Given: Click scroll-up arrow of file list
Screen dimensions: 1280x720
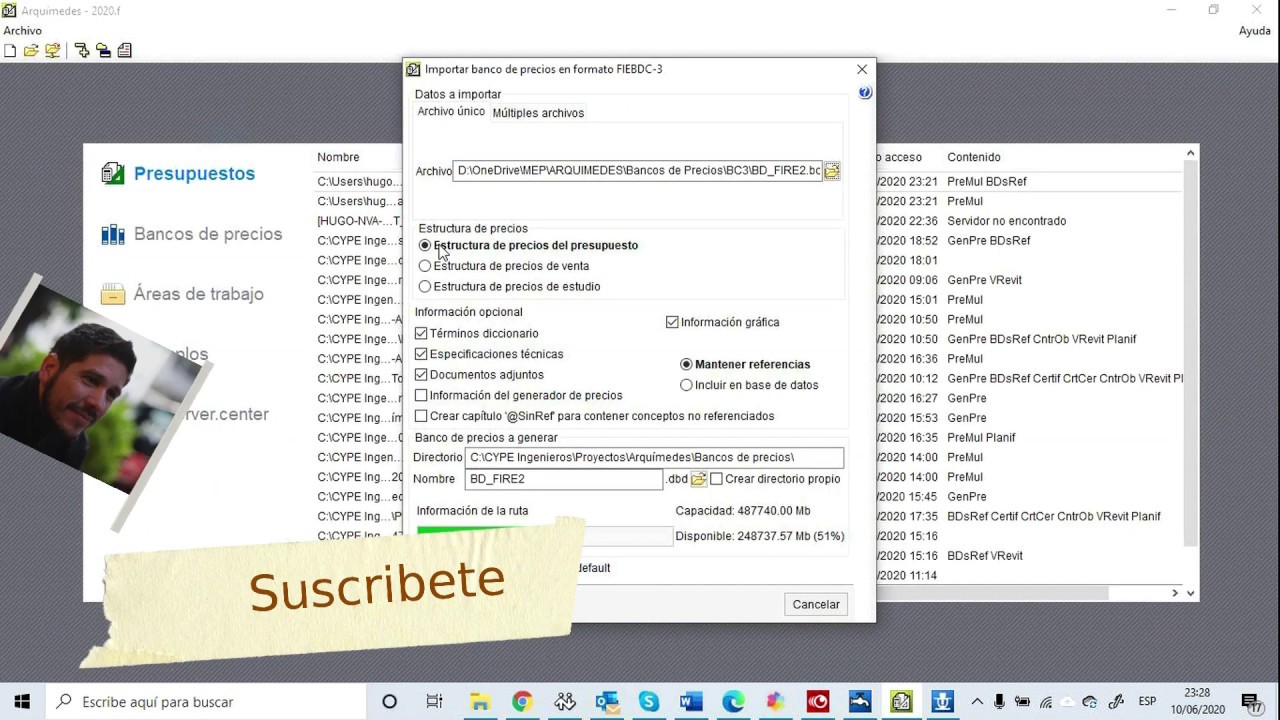Looking at the screenshot, I should [1190, 153].
